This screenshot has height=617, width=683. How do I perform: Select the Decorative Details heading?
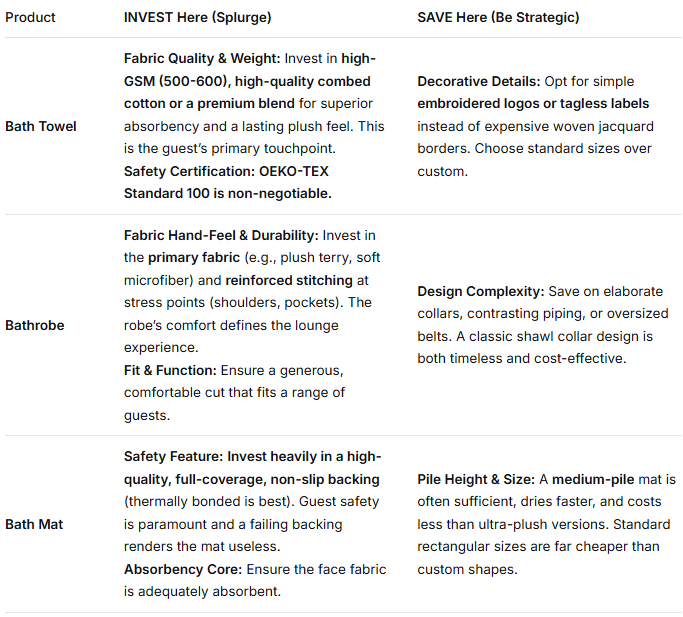(475, 81)
